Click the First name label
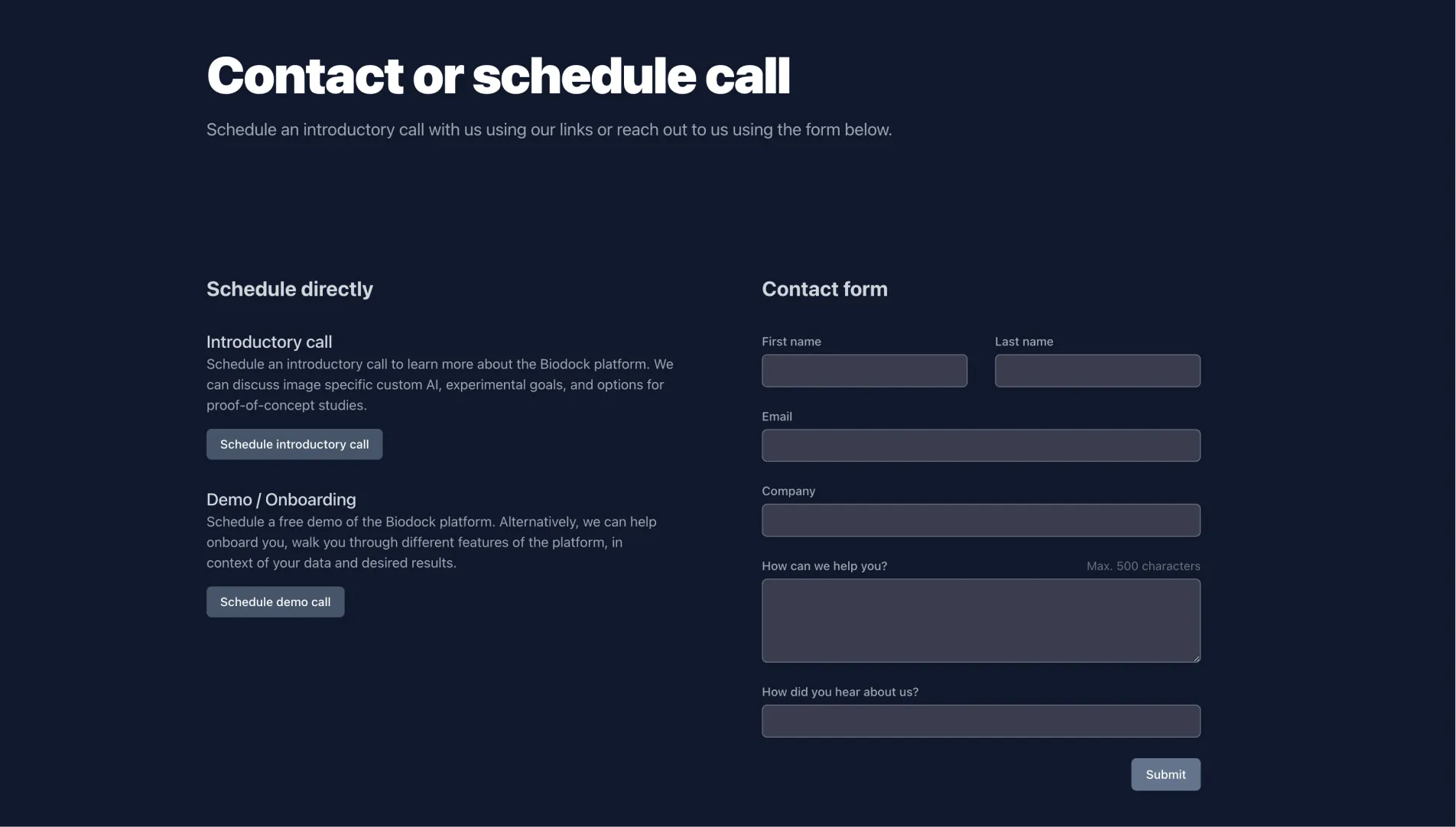 (791, 342)
